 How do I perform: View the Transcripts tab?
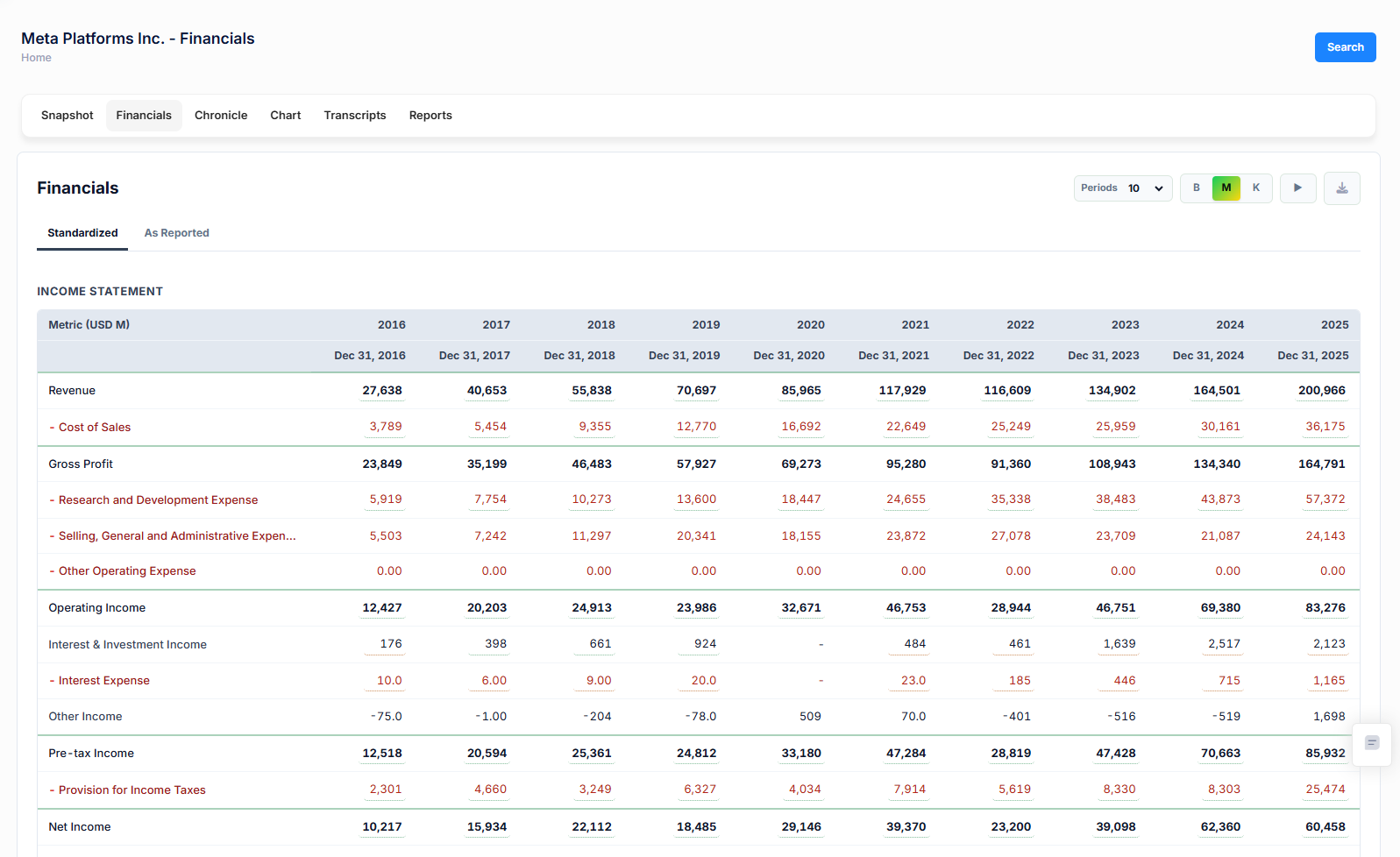click(x=355, y=116)
